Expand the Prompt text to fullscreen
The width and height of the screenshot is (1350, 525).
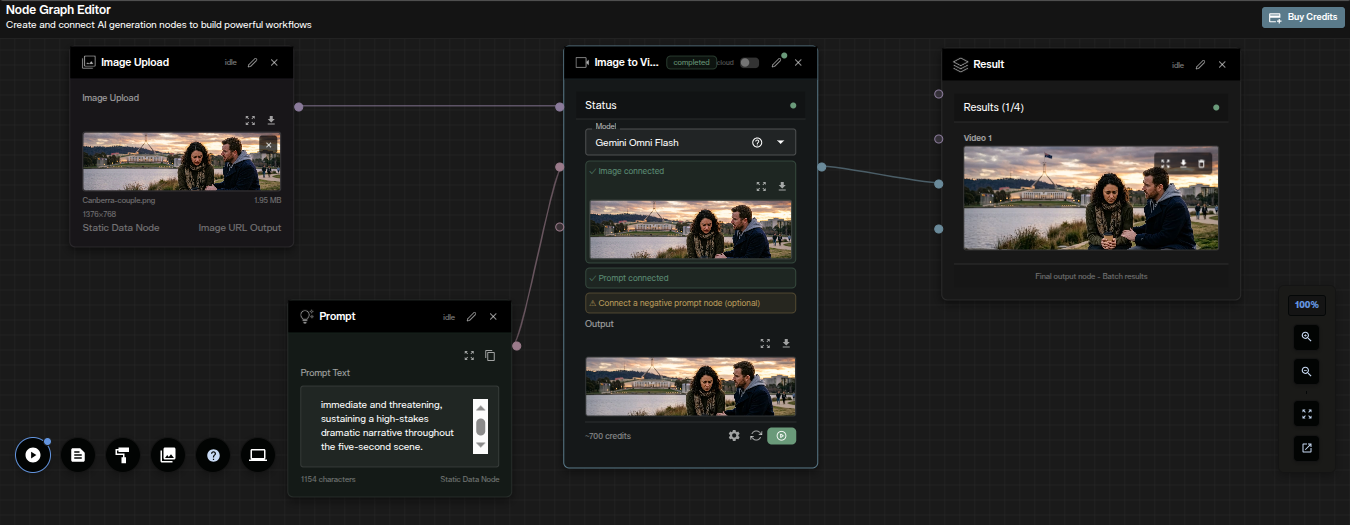tap(469, 355)
